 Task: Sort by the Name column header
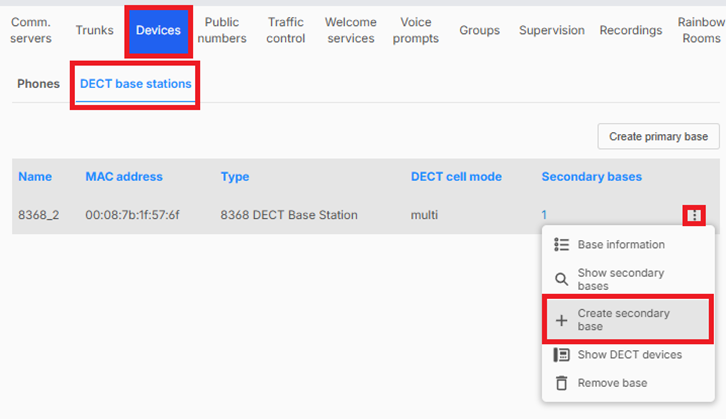click(35, 177)
